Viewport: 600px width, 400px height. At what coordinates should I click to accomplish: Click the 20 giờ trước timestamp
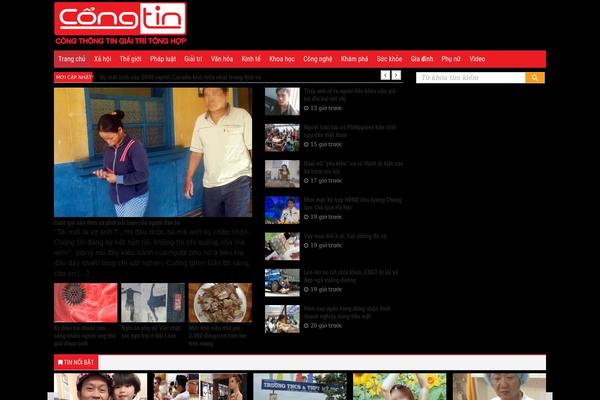(323, 326)
